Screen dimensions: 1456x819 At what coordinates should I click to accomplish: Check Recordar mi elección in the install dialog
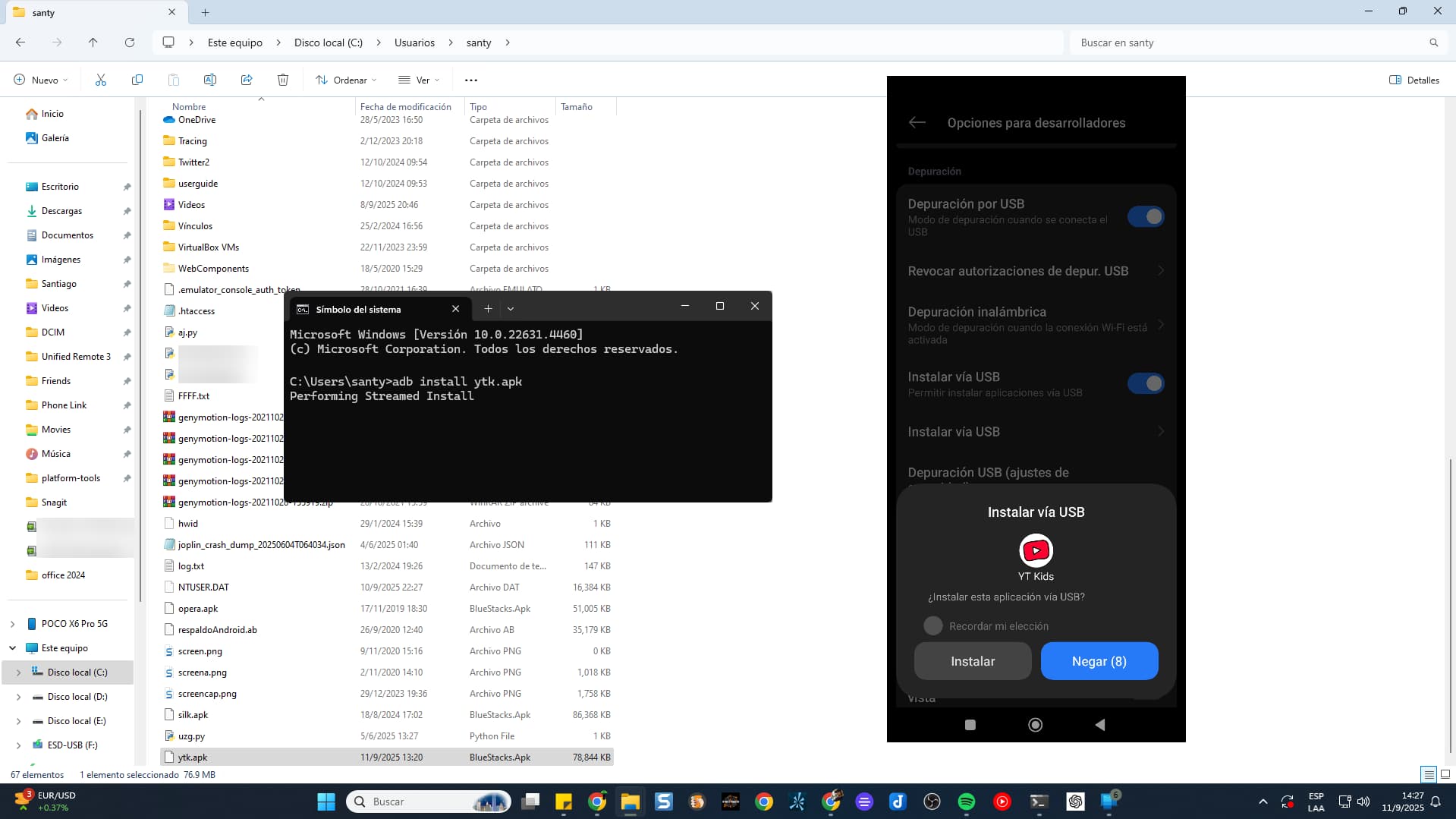click(x=933, y=625)
